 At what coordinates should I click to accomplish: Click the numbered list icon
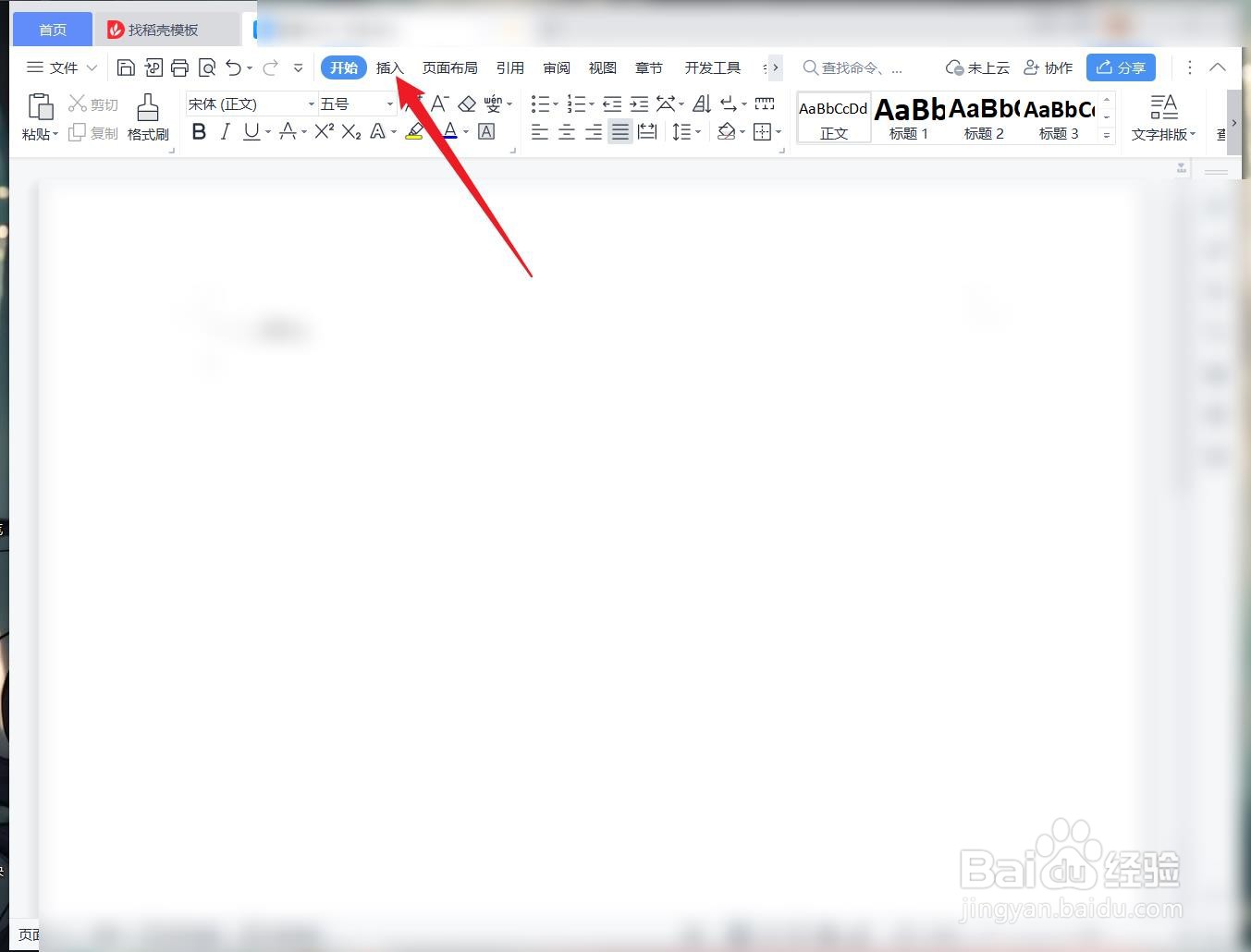pos(577,104)
